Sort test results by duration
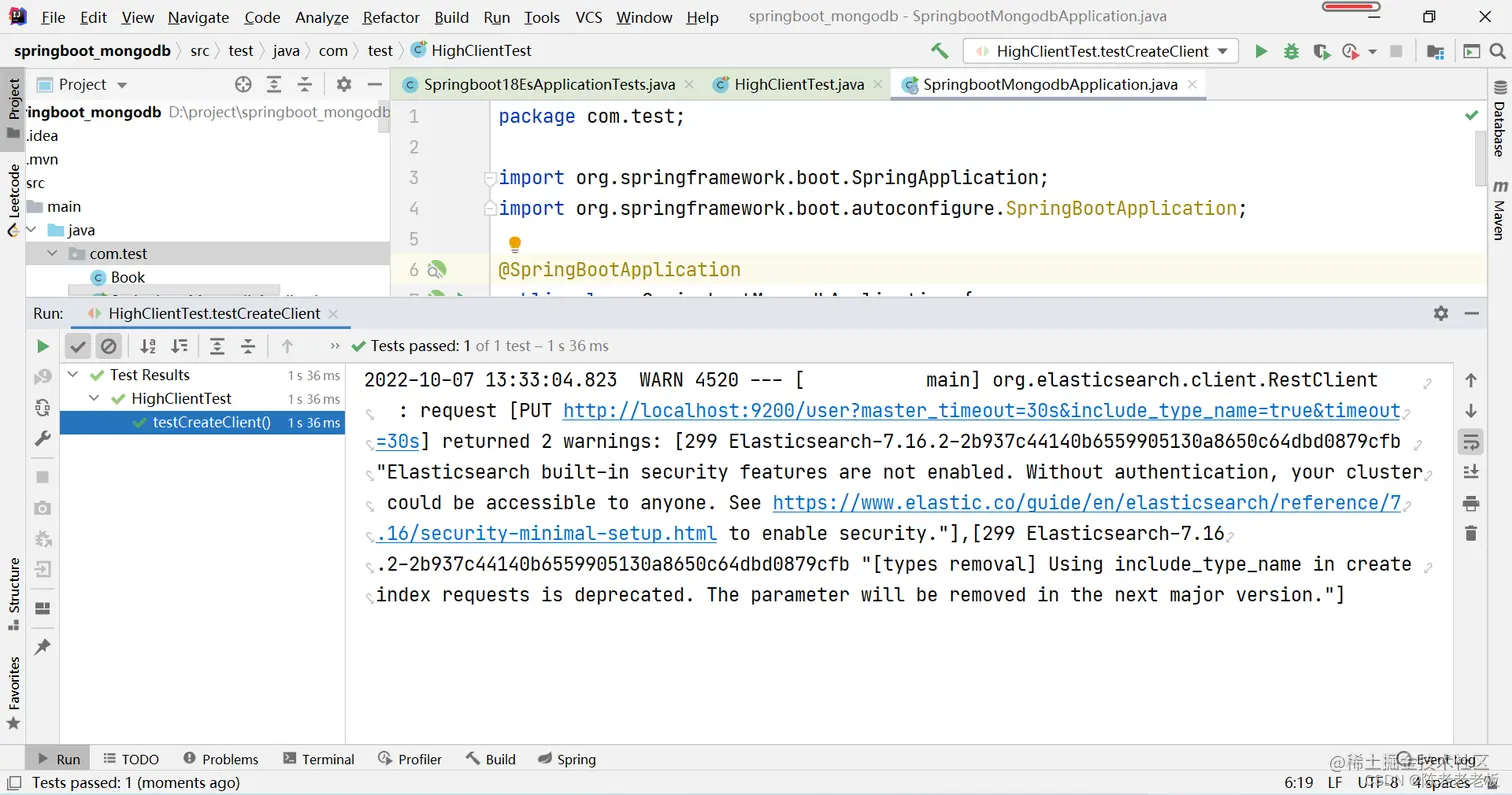Image resolution: width=1512 pixels, height=795 pixels. click(x=179, y=346)
